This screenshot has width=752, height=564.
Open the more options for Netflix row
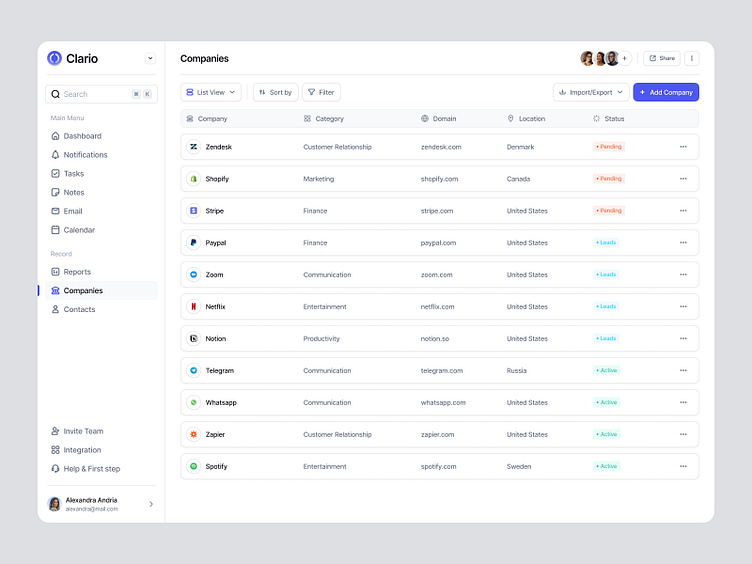(x=683, y=306)
